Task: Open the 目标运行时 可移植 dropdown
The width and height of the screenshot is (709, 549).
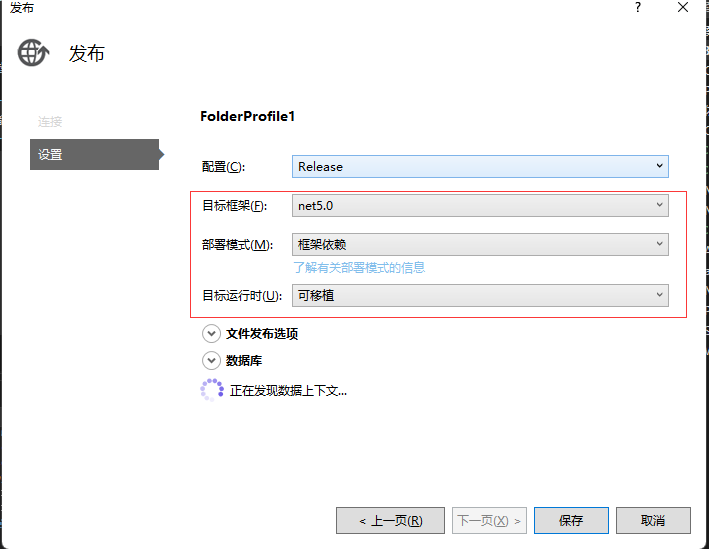Action: pyautogui.click(x=480, y=295)
